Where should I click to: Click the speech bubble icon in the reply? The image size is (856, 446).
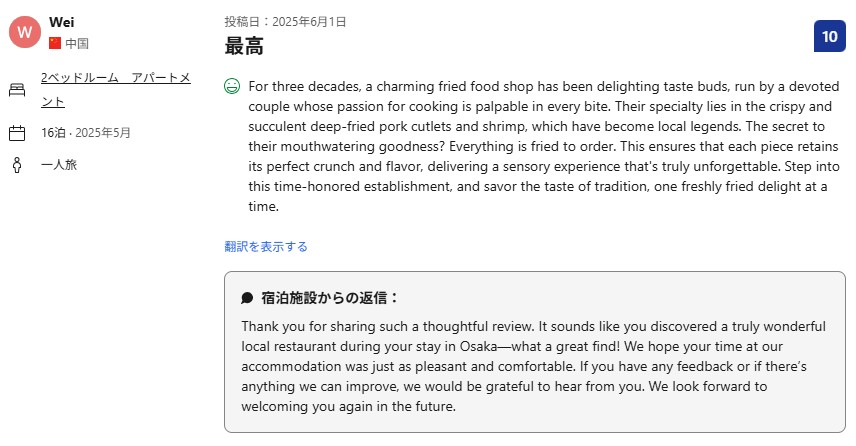[x=247, y=298]
